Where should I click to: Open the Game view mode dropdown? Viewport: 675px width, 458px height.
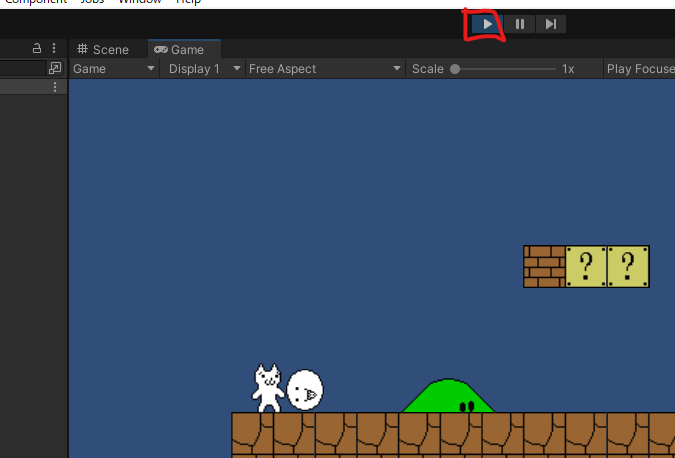[114, 69]
